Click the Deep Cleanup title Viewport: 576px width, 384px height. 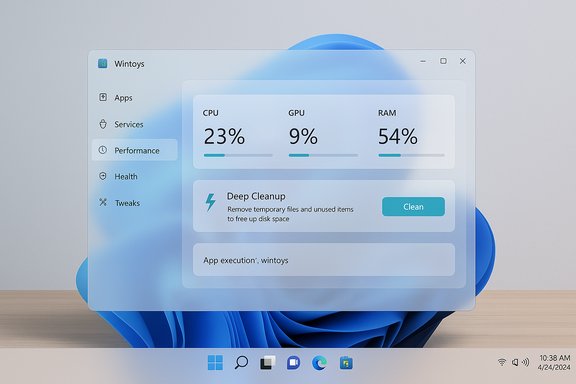click(256, 196)
